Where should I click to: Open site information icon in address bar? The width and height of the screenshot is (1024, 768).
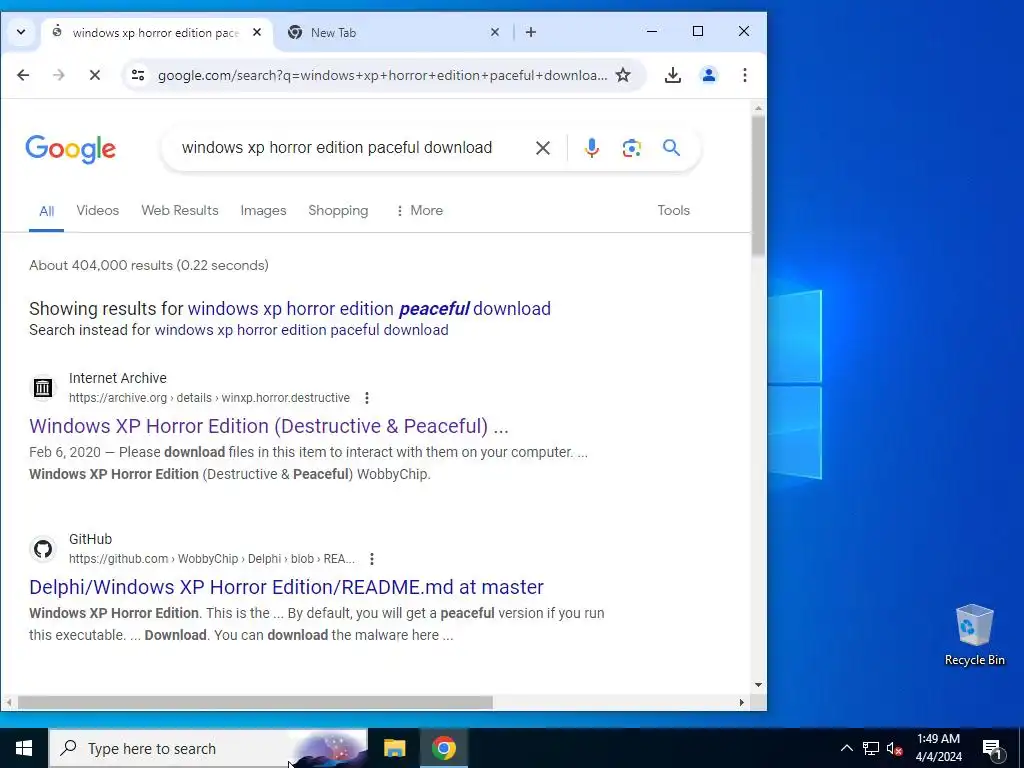(138, 75)
